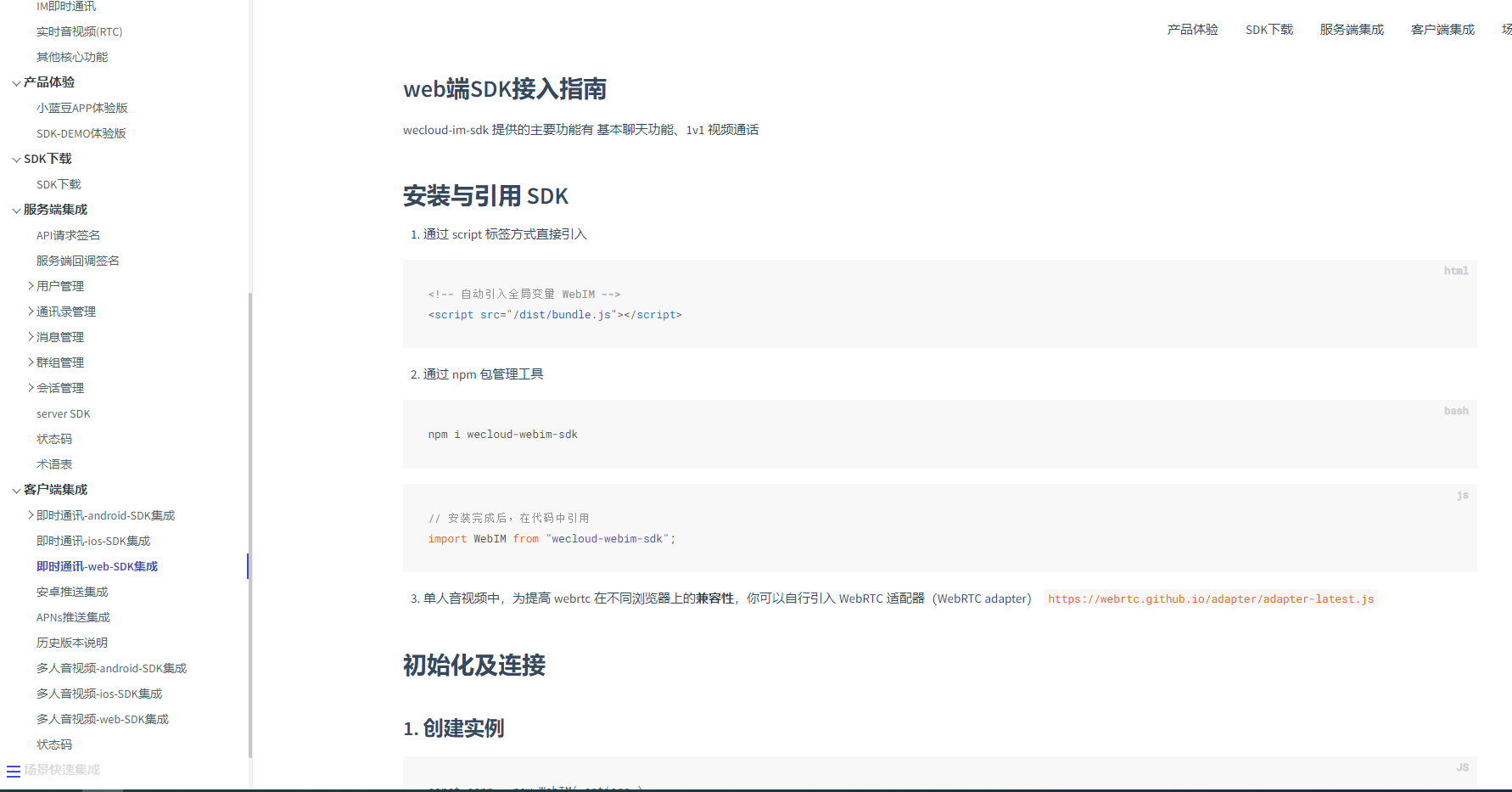The height and width of the screenshot is (792, 1512).
Task: Open the sidebar hamburger menu icon
Action: (14, 771)
